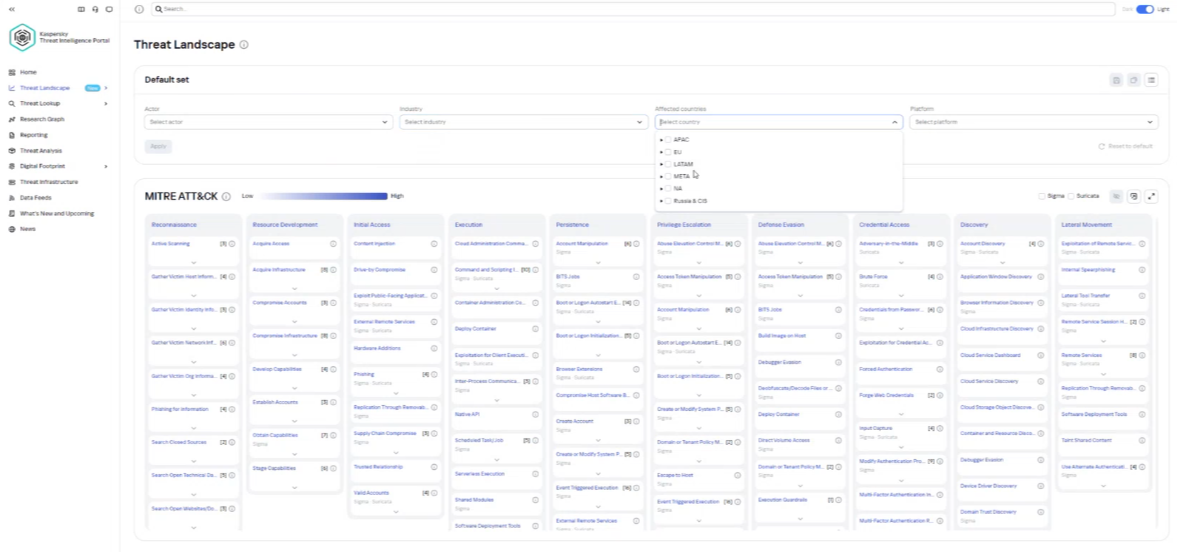This screenshot has height=552, width=1177.
Task: Click info icon for Drive-by Compromise
Action: tap(434, 270)
